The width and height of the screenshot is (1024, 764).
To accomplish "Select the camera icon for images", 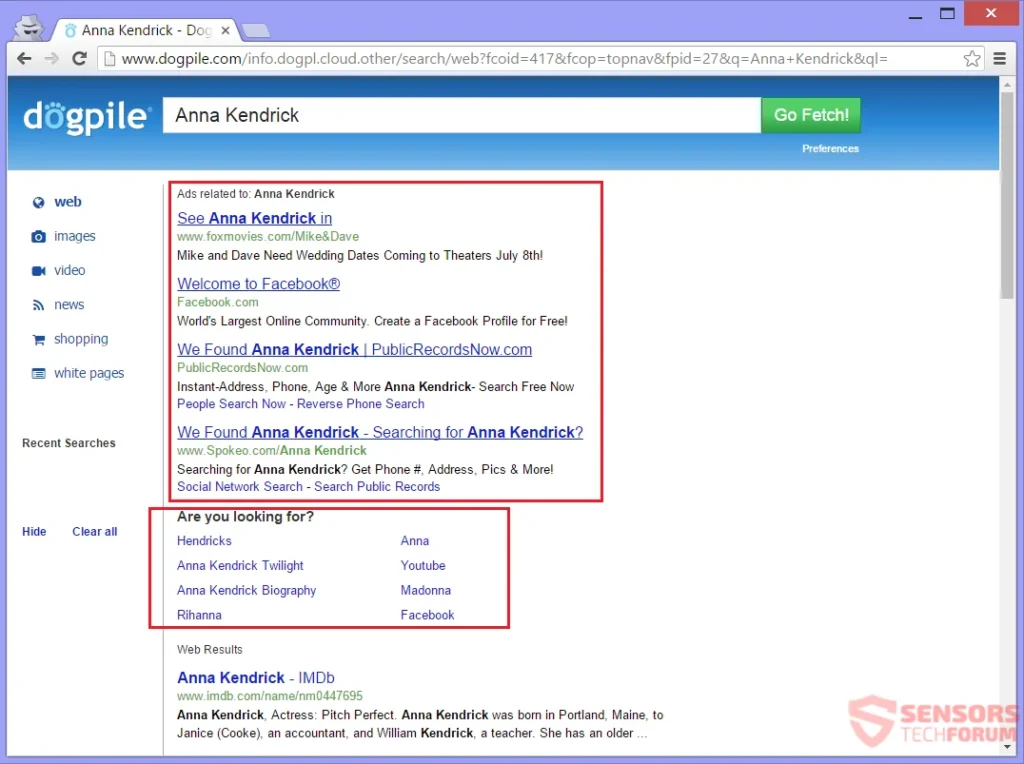I will point(38,237).
